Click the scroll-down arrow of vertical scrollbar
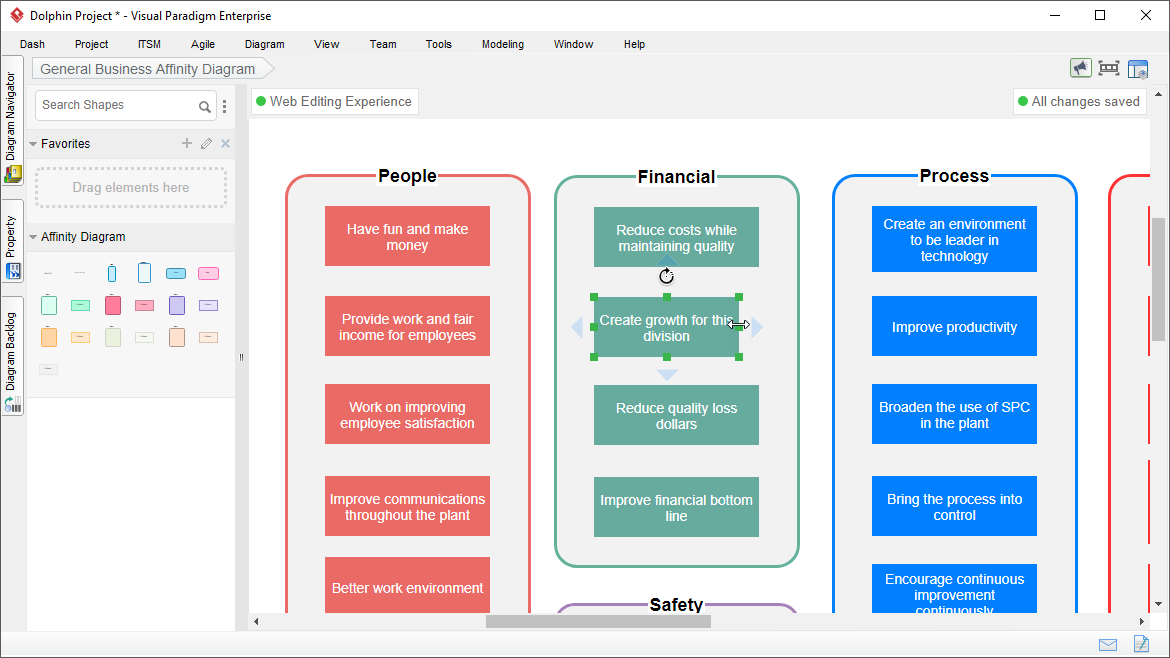This screenshot has width=1170, height=658. click(1158, 604)
